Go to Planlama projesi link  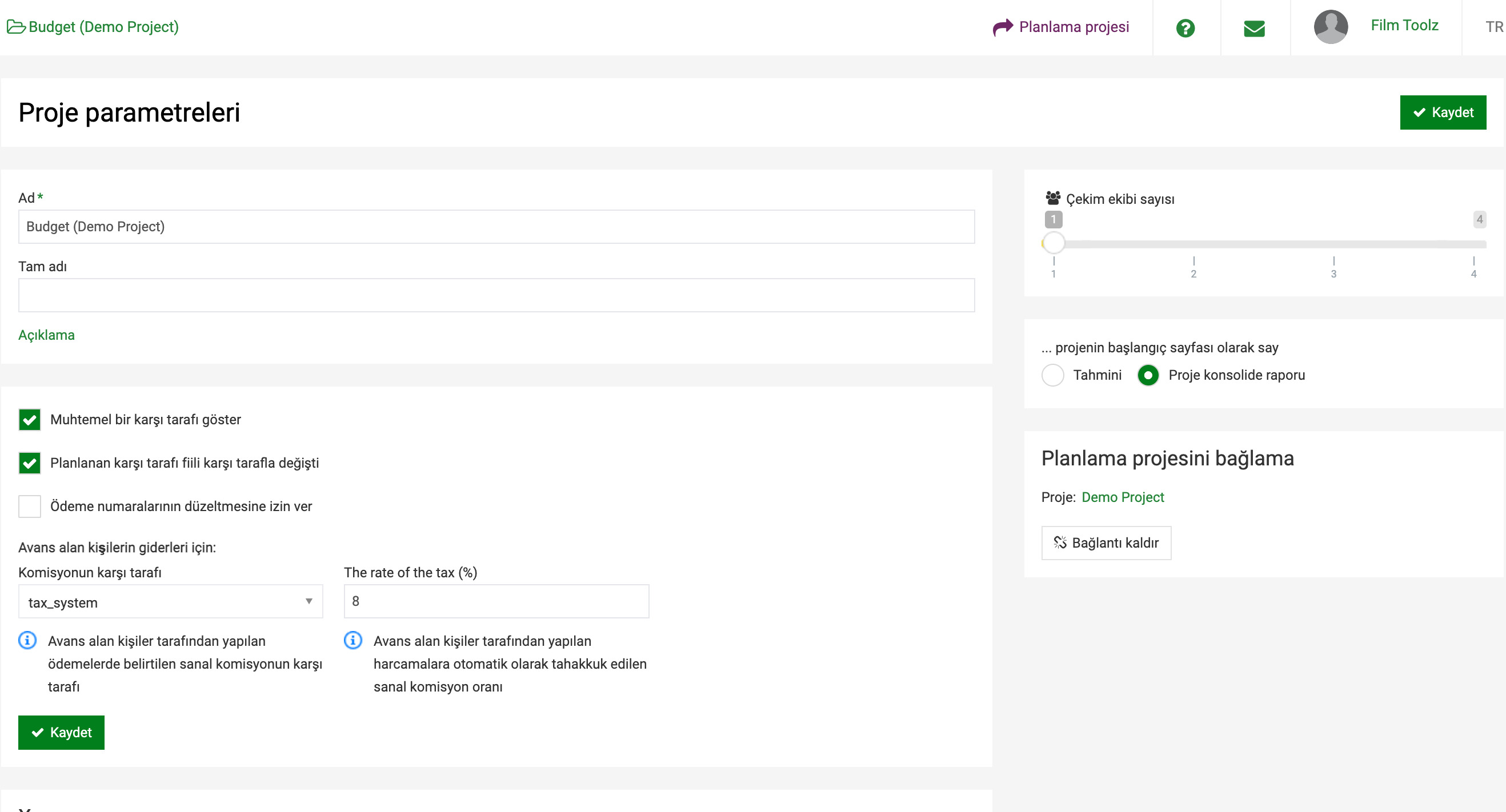(1061, 27)
